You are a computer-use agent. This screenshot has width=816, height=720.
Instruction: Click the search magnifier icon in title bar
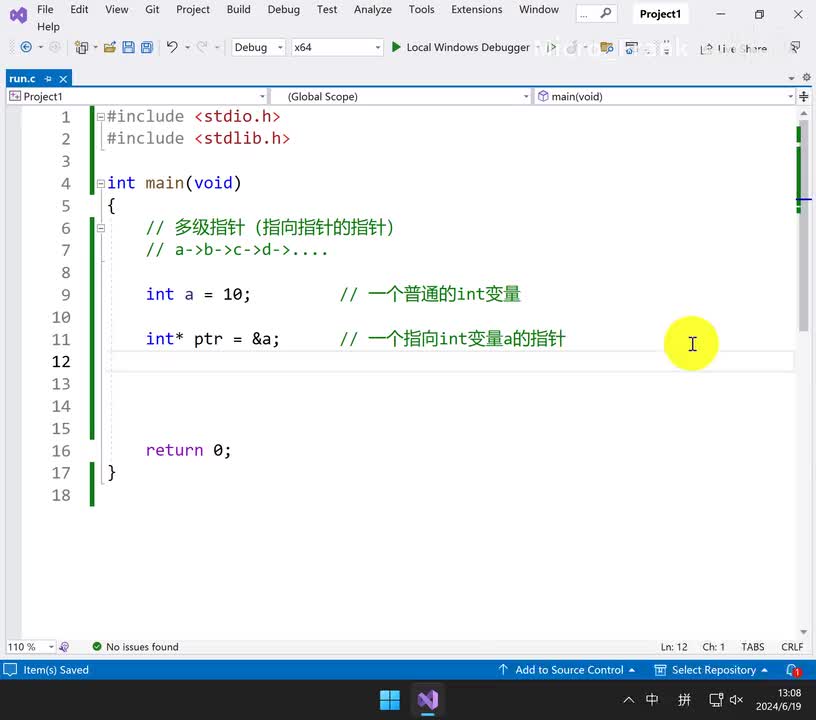pos(606,13)
